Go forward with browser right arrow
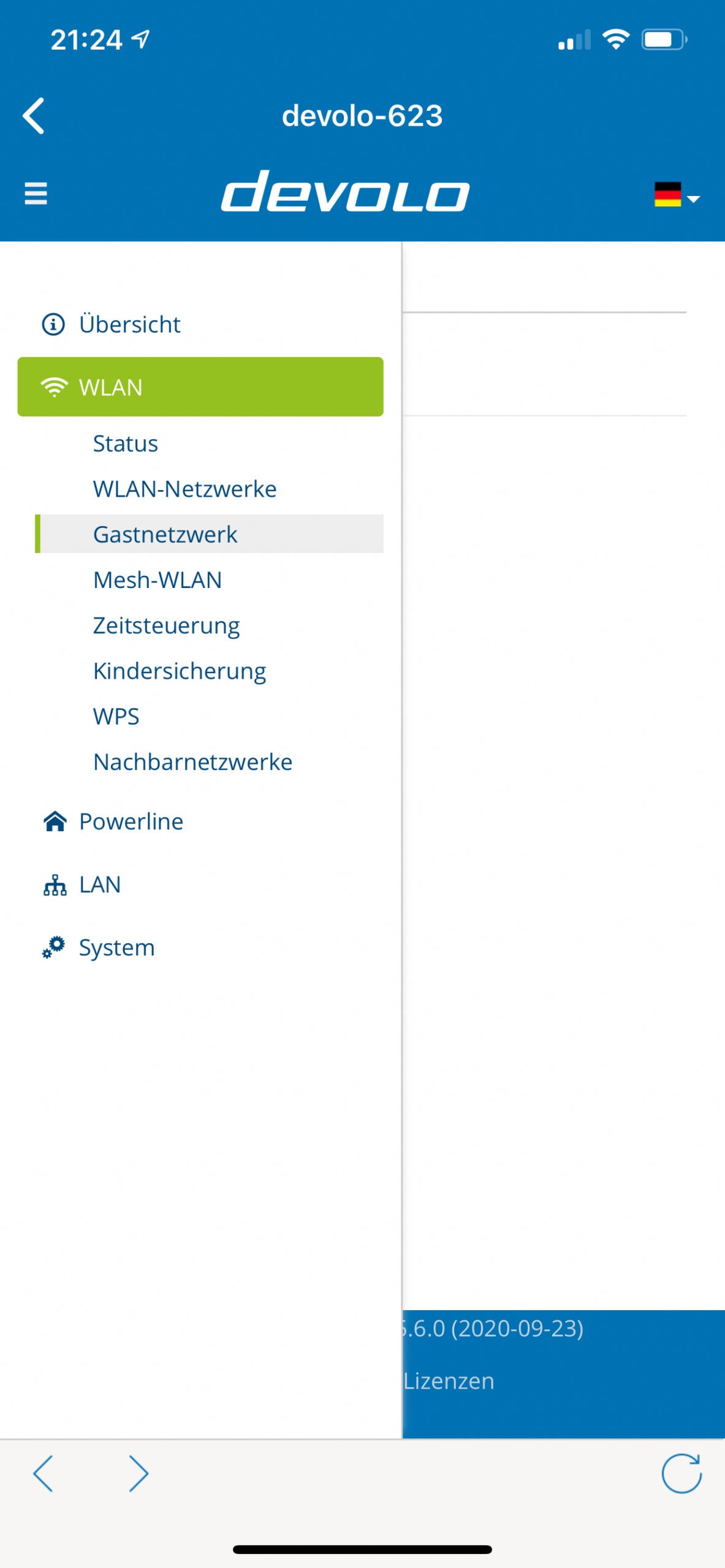 pos(139,1473)
